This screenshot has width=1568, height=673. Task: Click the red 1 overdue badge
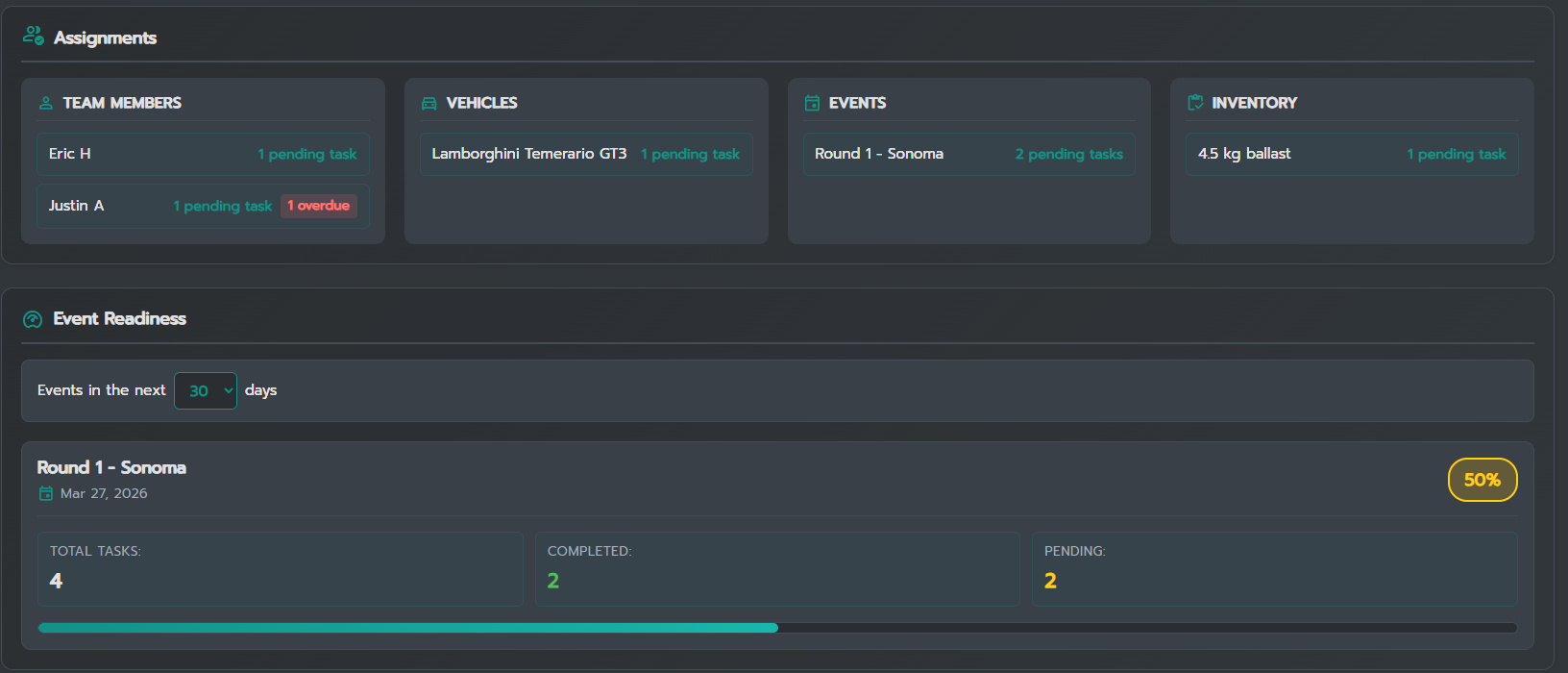click(x=319, y=206)
